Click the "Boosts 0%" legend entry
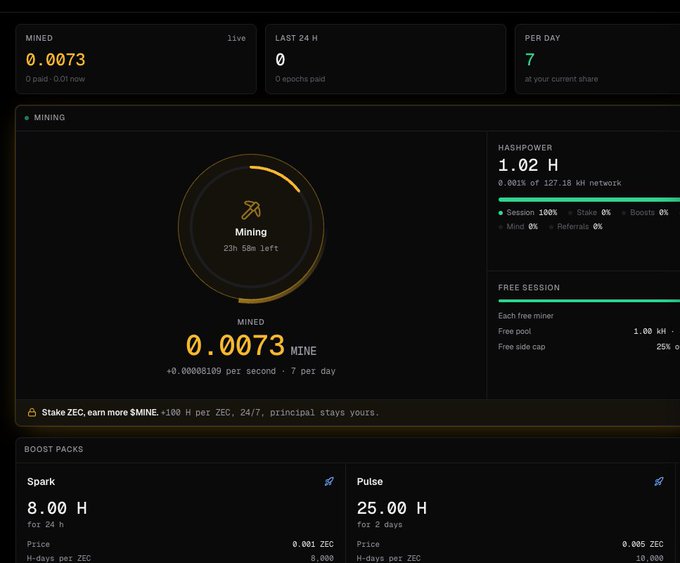The height and width of the screenshot is (563, 680). [x=645, y=213]
